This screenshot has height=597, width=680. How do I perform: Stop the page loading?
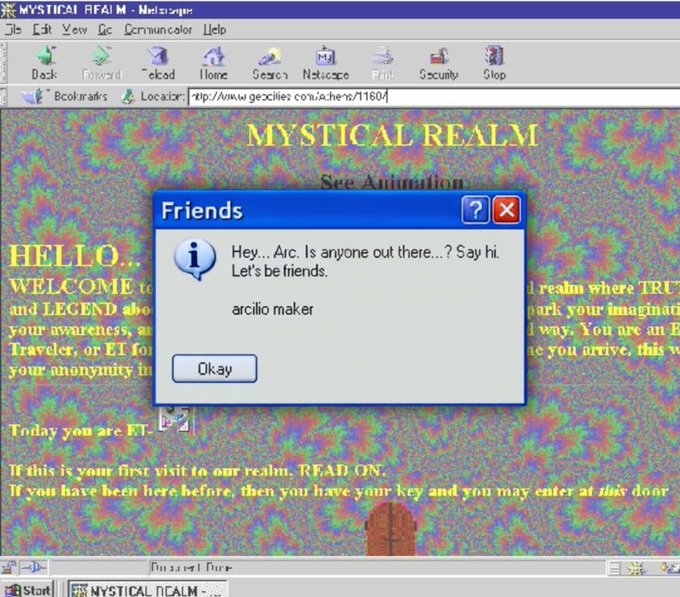494,63
